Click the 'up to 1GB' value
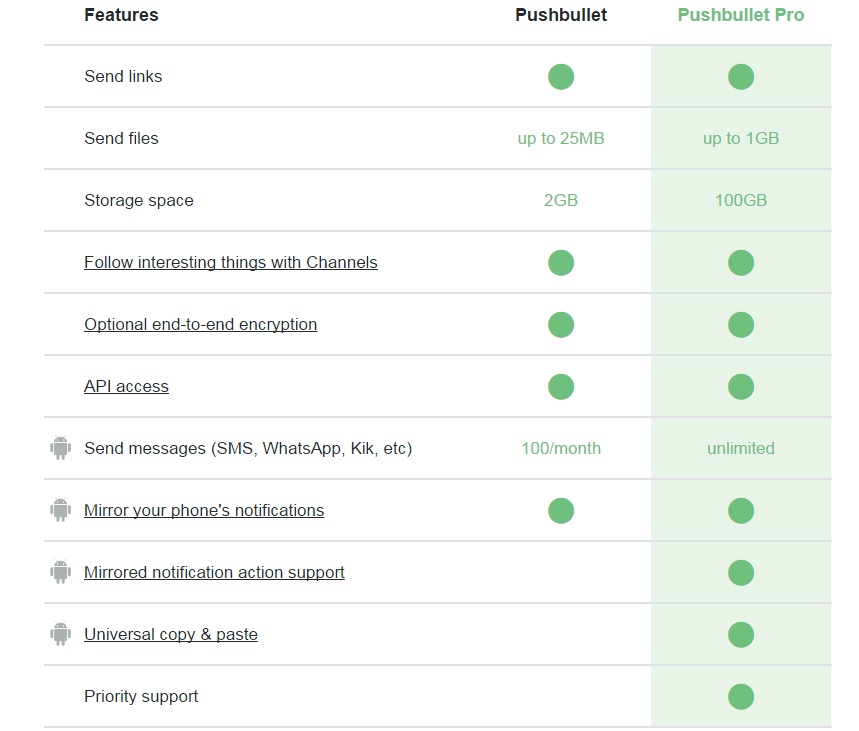This screenshot has width=859, height=731. [x=741, y=139]
